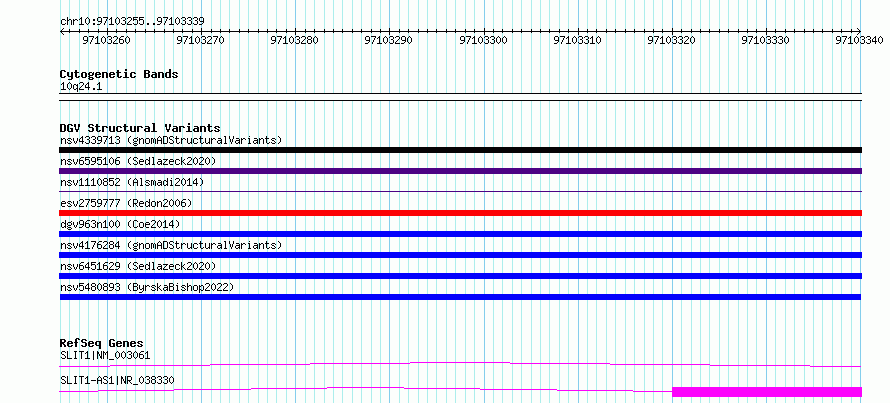This screenshot has height=403, width=890.
Task: Select the Cytogenetic Bands track title
Action: (x=119, y=74)
